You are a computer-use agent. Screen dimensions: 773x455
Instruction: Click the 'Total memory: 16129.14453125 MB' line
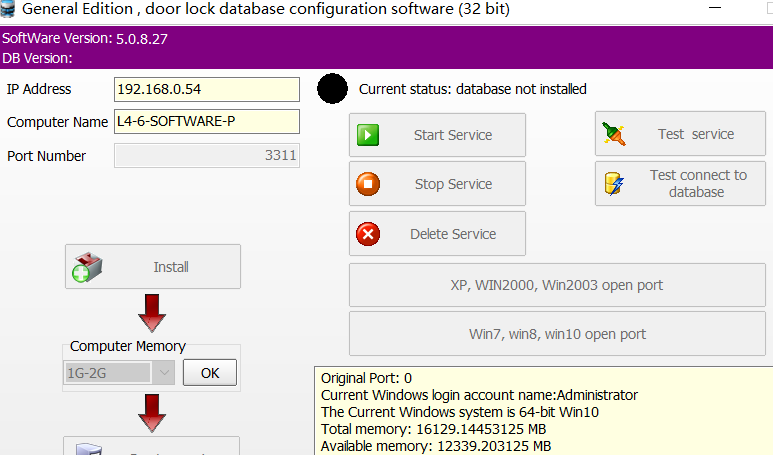pos(433,429)
